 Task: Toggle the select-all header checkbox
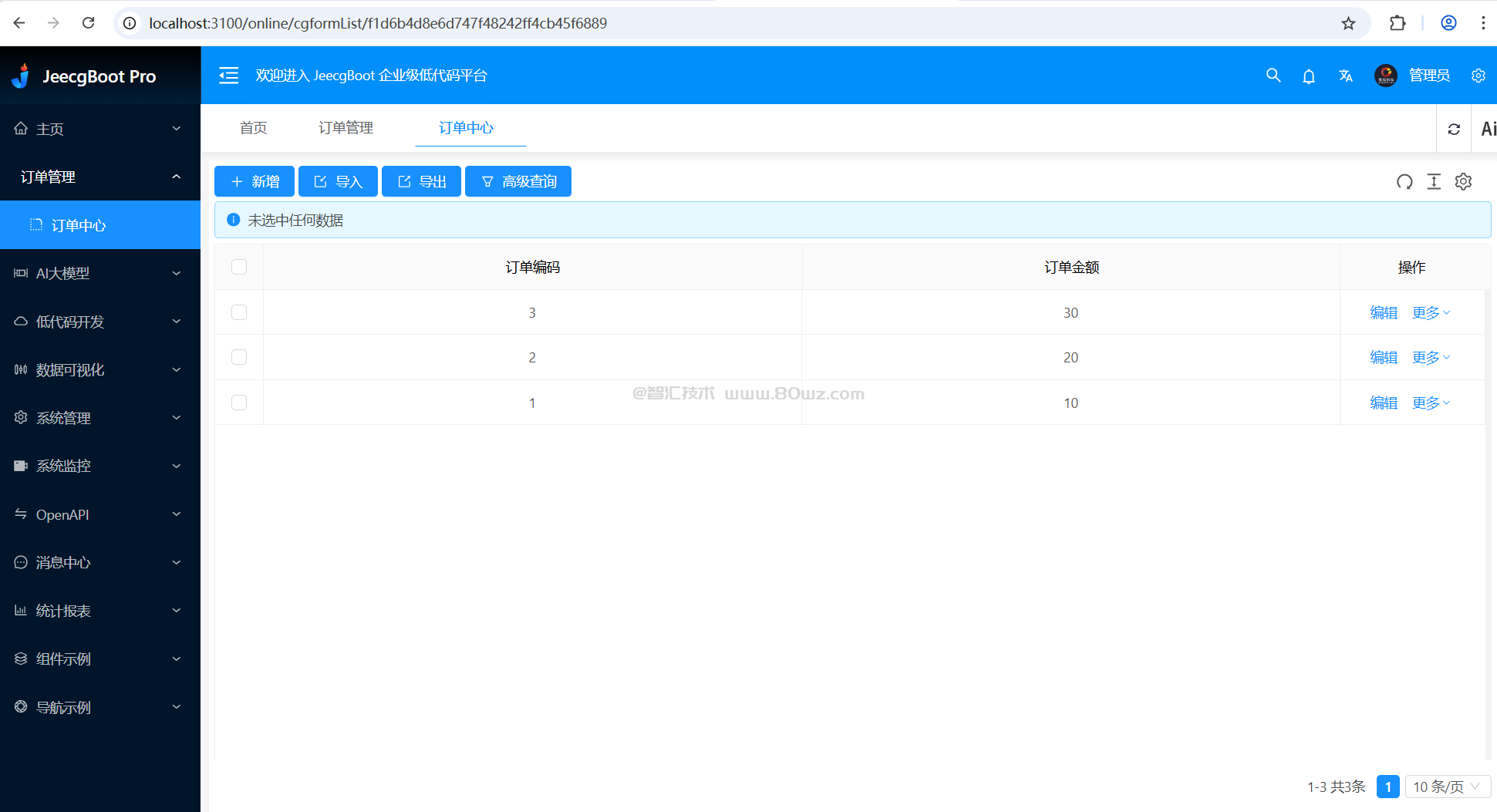coord(239,267)
